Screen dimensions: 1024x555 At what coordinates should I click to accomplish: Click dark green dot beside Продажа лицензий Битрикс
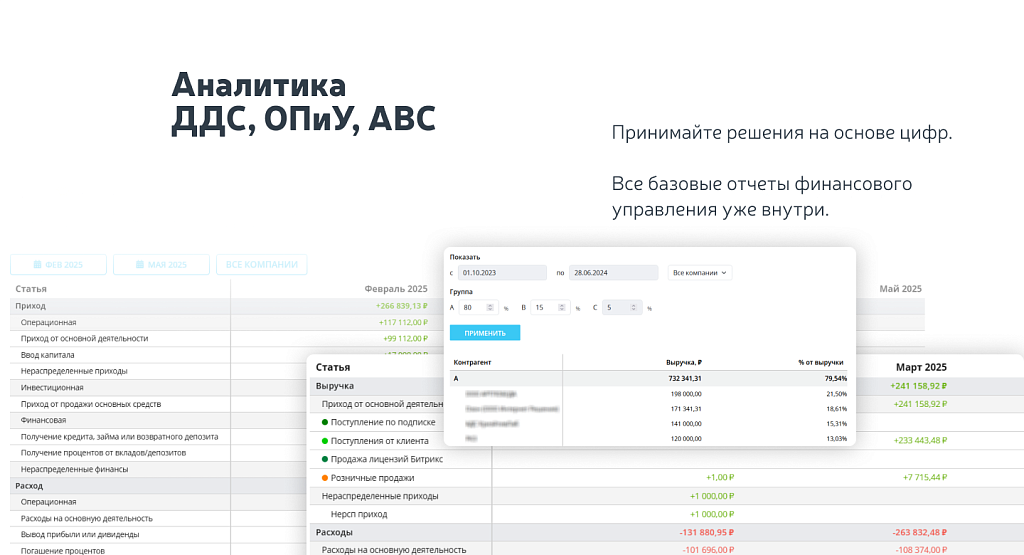point(325,459)
